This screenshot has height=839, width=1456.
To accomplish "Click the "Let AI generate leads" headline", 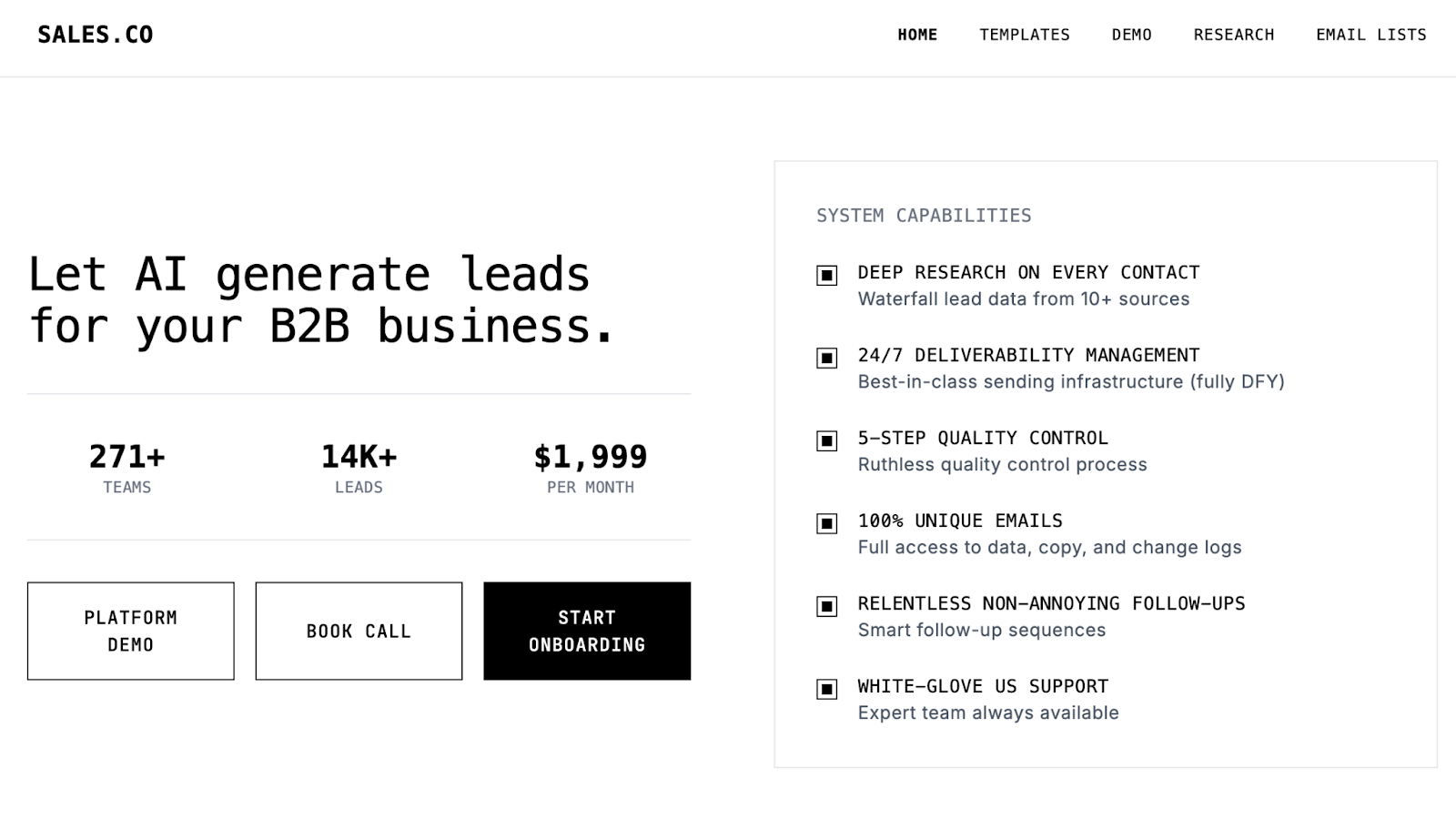I will point(322,299).
